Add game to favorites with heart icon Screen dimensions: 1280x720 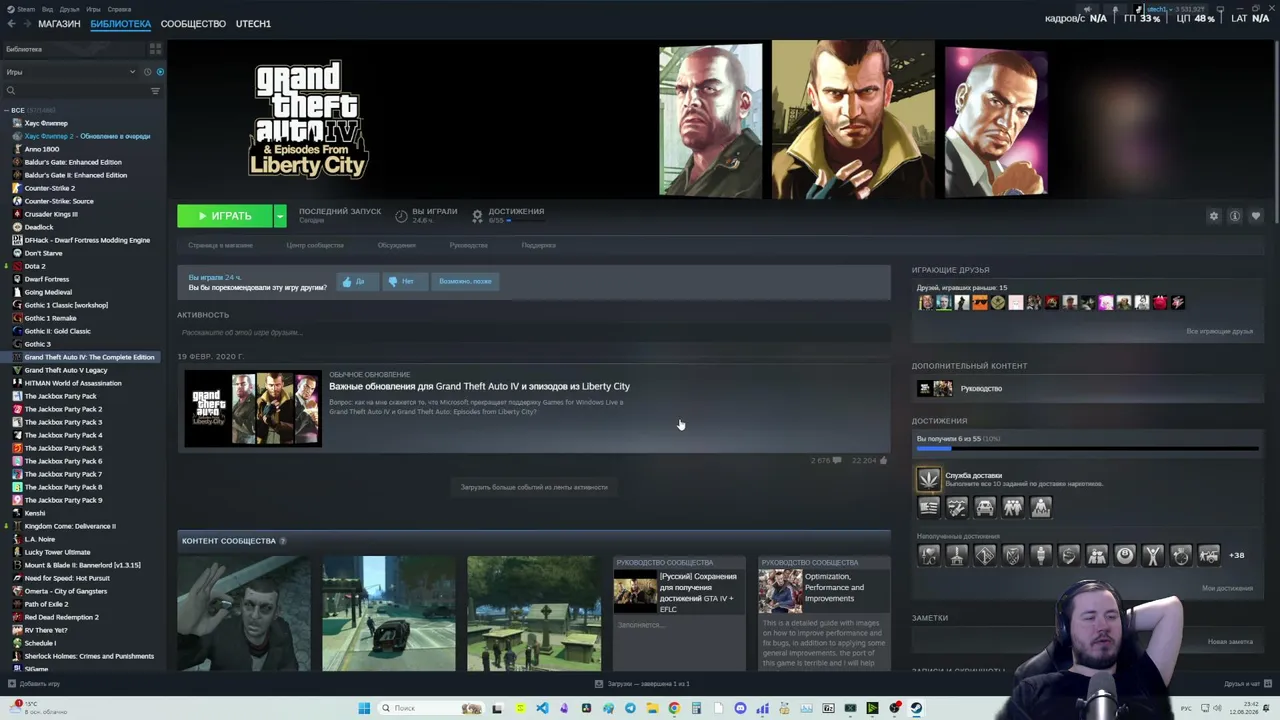click(1256, 216)
